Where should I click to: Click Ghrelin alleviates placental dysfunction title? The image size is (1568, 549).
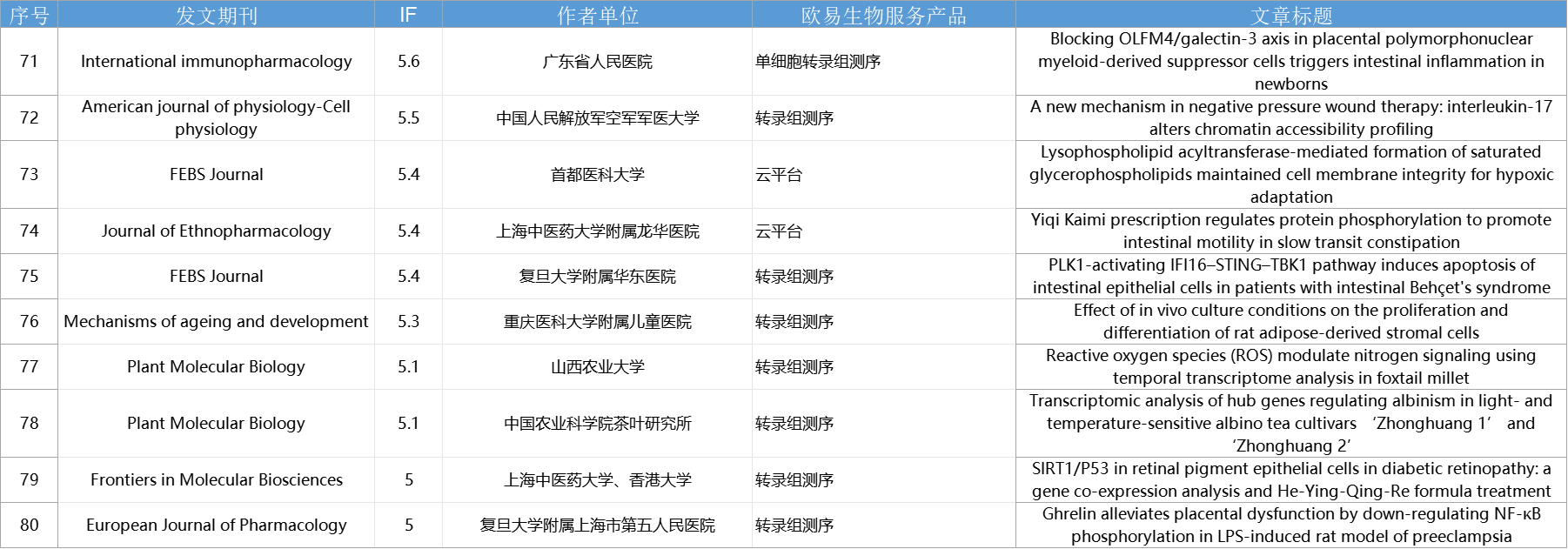point(1291,526)
